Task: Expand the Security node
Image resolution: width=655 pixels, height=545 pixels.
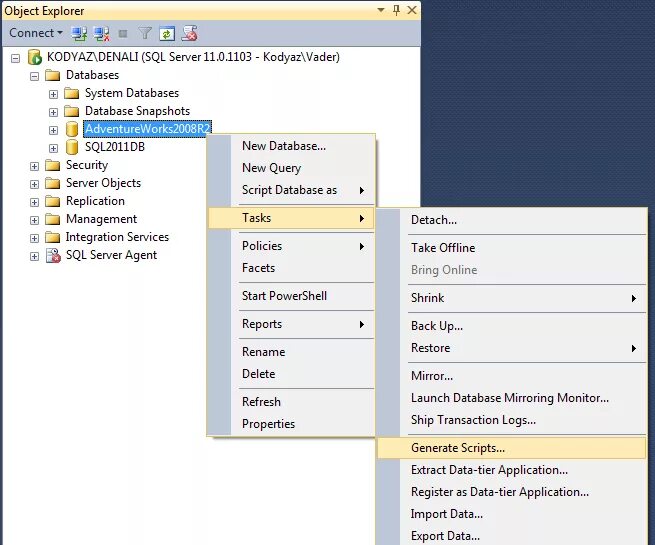Action: point(34,166)
